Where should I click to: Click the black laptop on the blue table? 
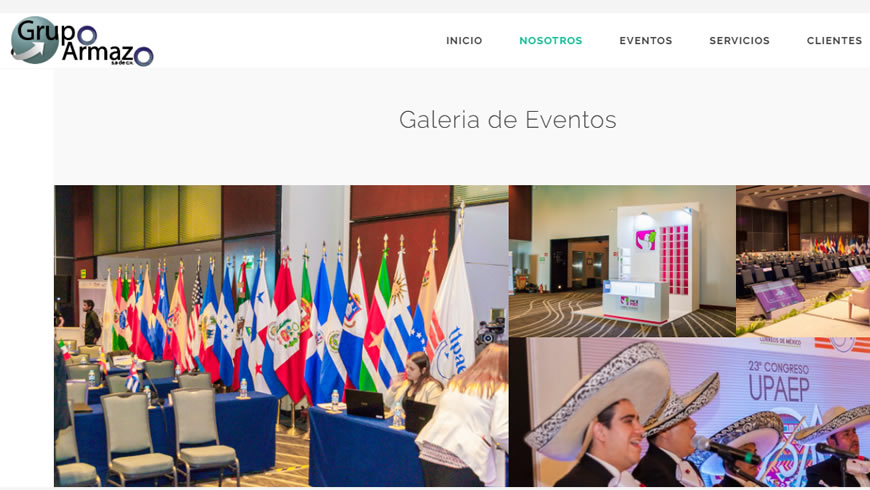(x=365, y=404)
